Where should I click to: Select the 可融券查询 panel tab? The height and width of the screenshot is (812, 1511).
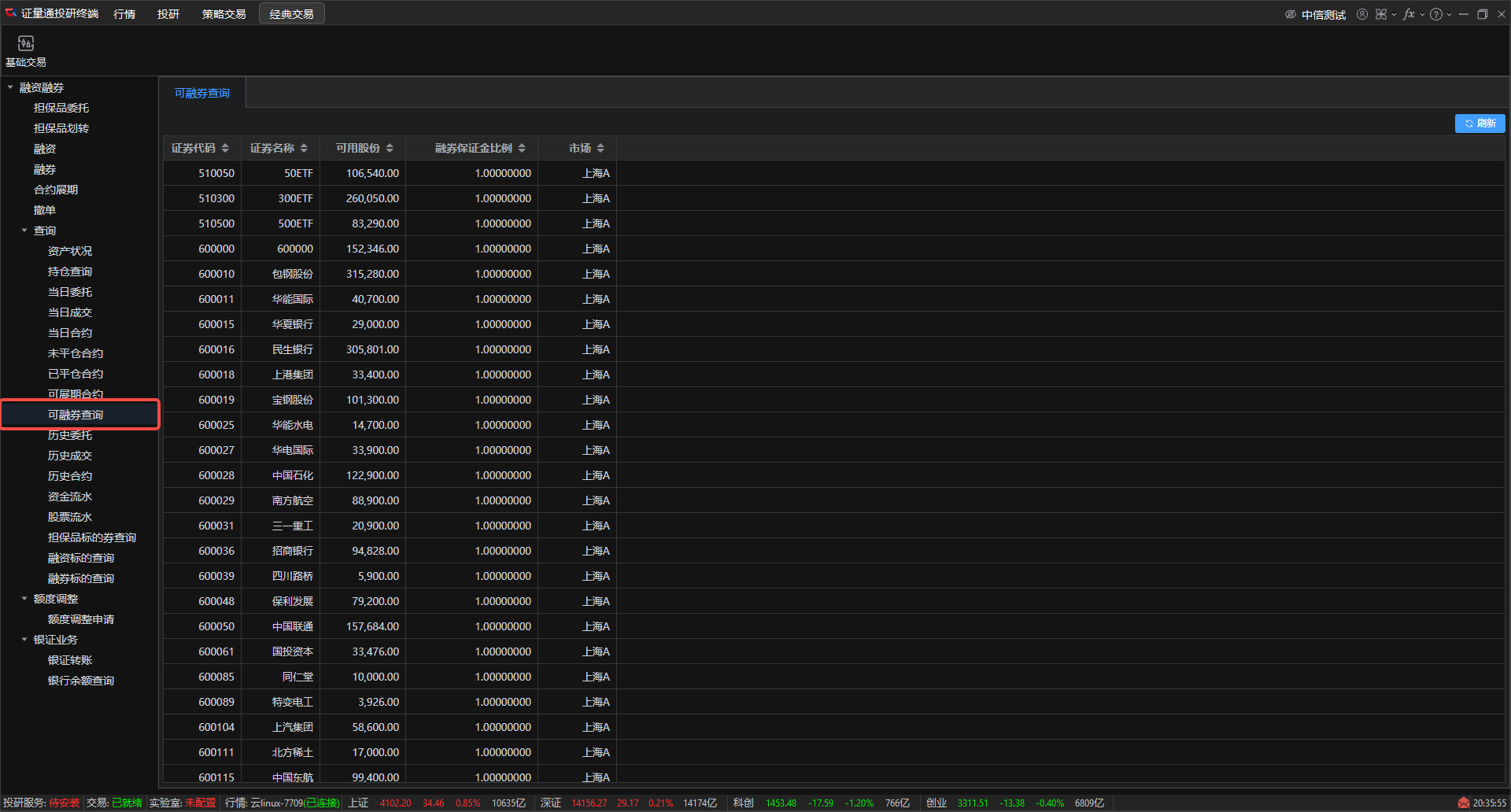pyautogui.click(x=202, y=93)
